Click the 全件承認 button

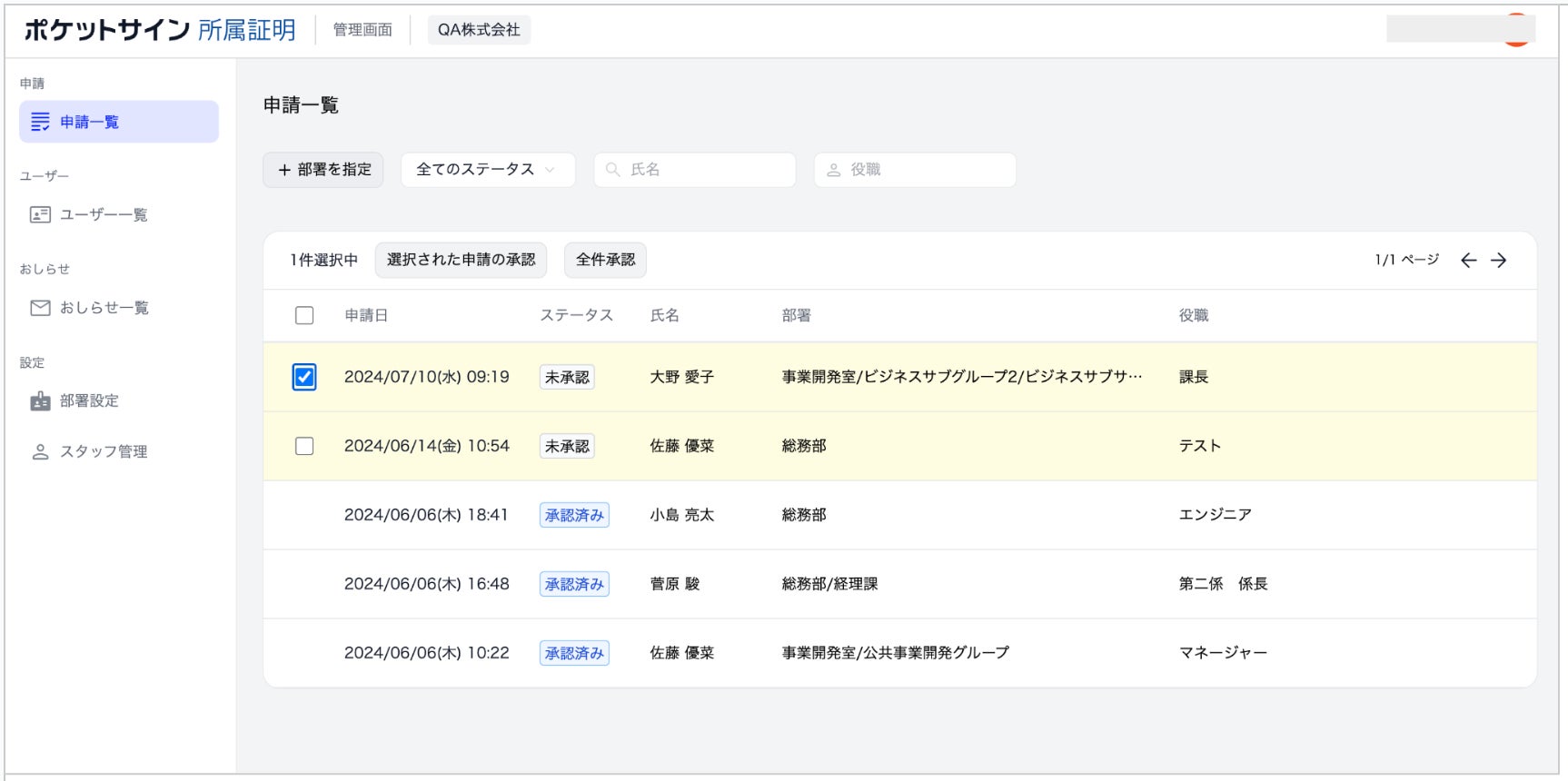(605, 260)
